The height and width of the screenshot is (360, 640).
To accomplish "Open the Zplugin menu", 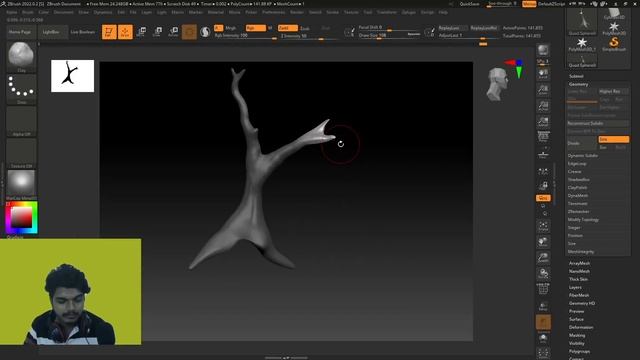I will coord(409,12).
